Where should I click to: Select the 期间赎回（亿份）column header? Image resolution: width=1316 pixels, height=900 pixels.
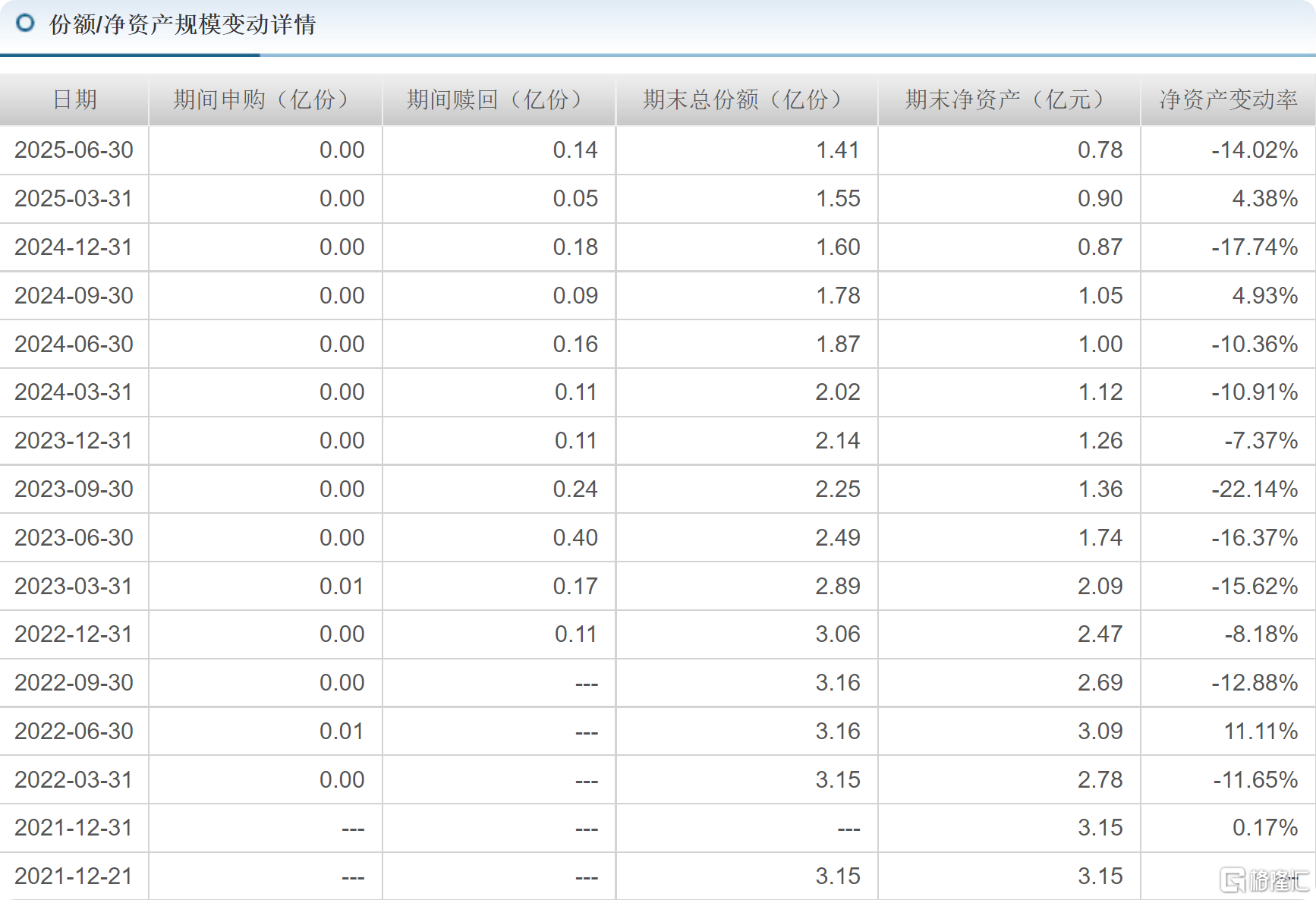(496, 99)
